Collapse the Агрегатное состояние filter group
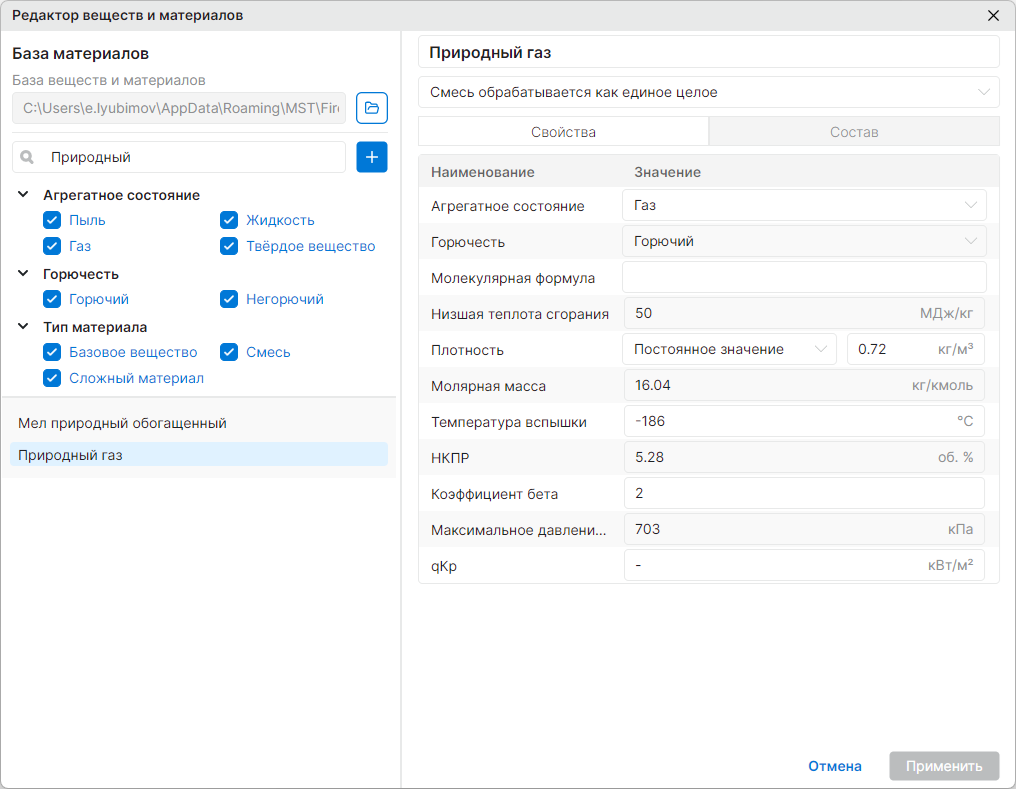 23,194
